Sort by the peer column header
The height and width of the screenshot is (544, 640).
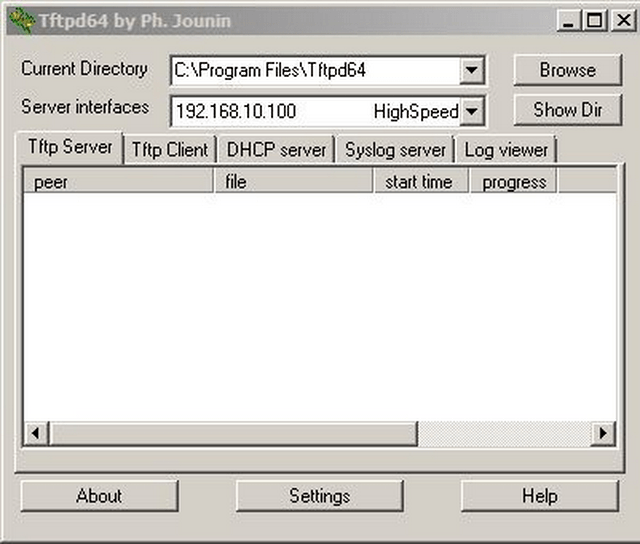118,181
